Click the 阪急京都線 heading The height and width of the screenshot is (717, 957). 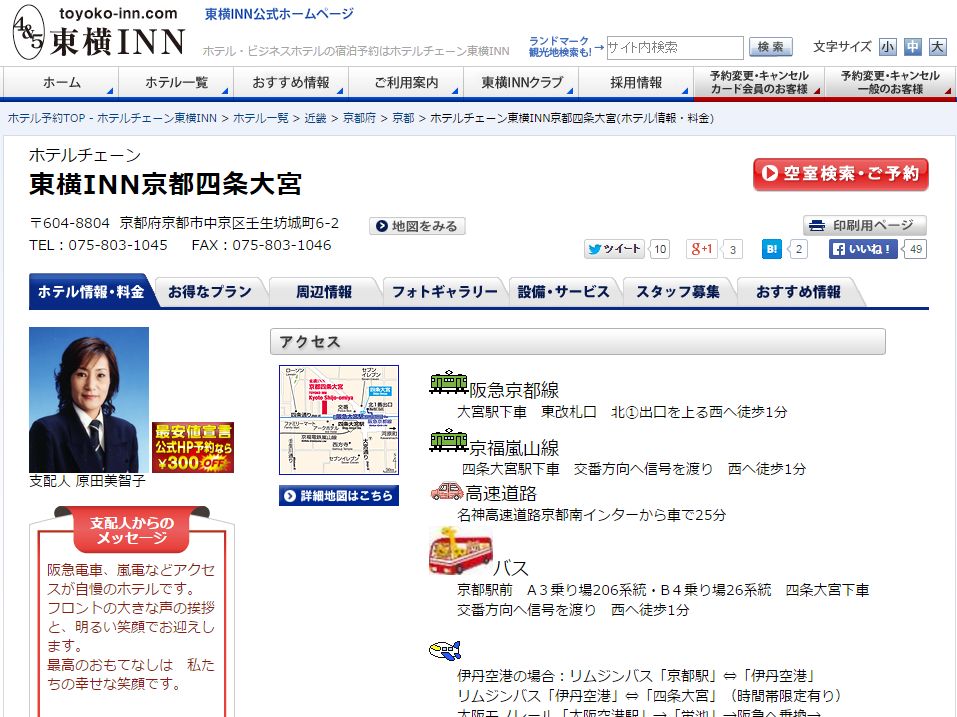click(x=514, y=390)
